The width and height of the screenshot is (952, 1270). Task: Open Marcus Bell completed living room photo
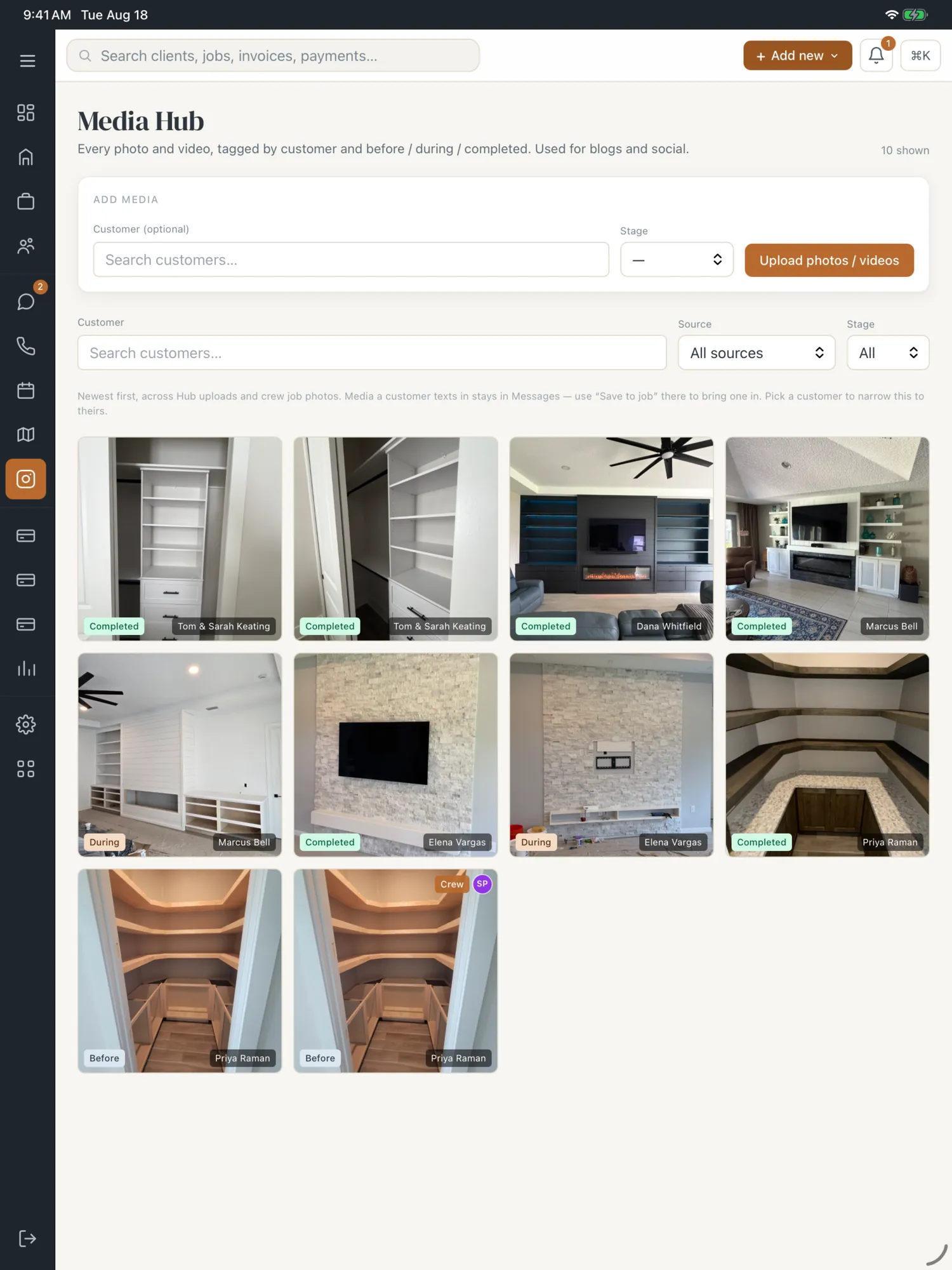(827, 538)
